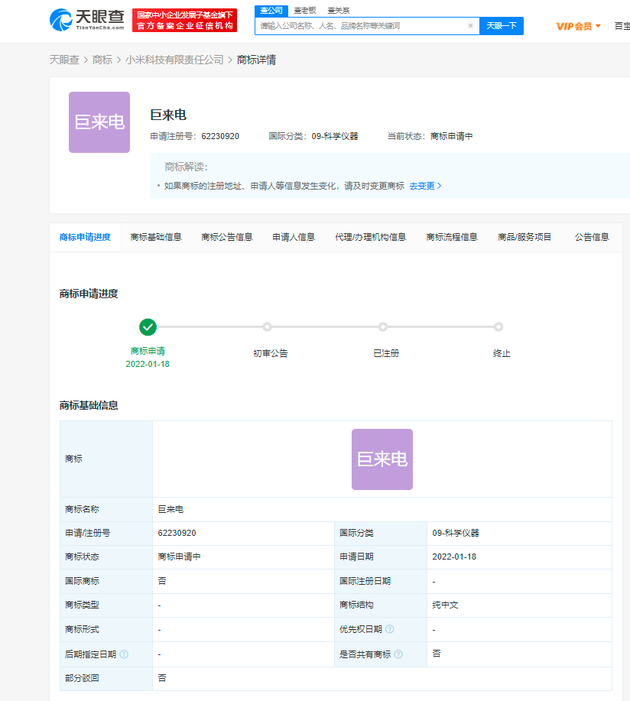This screenshot has width=630, height=701.
Task: Click the 2022-01-18 date under 商标申请 step
Action: 148,364
